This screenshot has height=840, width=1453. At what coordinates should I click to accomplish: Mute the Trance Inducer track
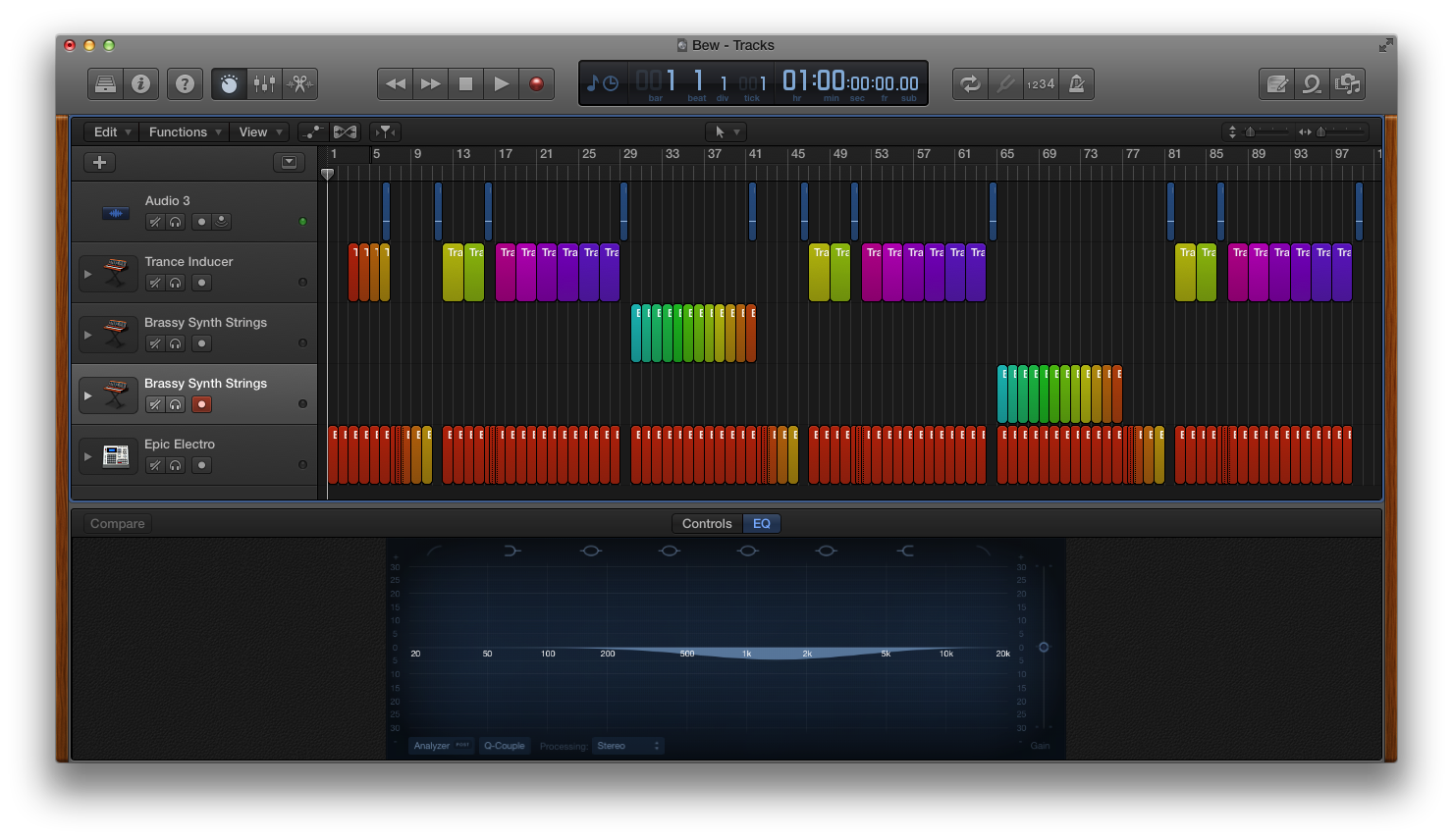pyautogui.click(x=155, y=283)
